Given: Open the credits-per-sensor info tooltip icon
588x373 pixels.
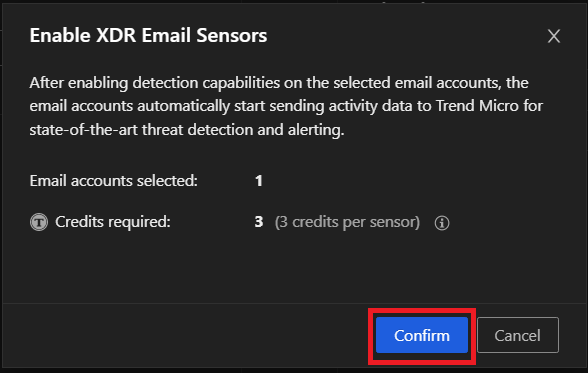Looking at the screenshot, I should [442, 223].
